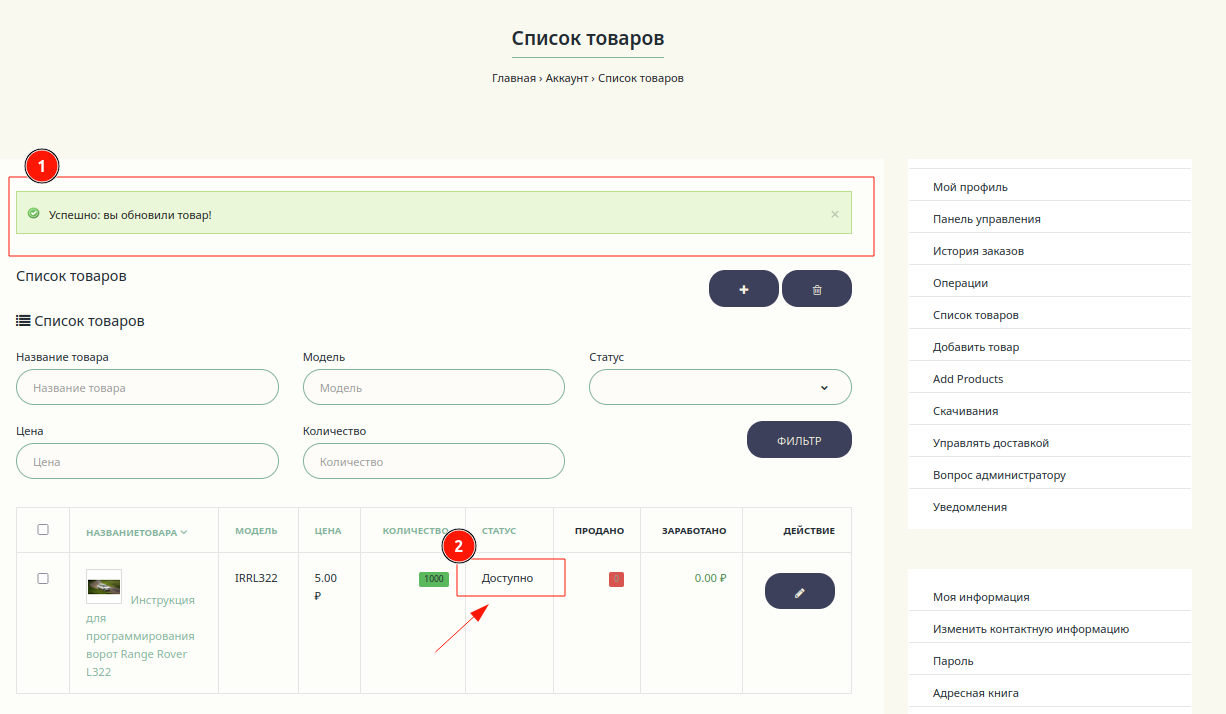Open Добавить товар in sidebar
The height and width of the screenshot is (714, 1226).
[x=976, y=347]
